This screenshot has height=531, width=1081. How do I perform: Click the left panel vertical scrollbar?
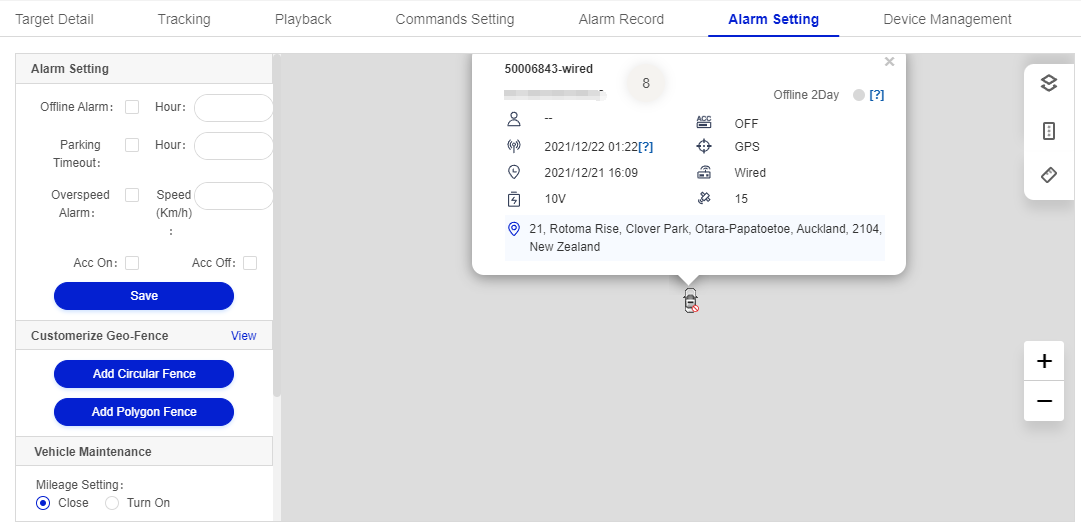(277, 230)
